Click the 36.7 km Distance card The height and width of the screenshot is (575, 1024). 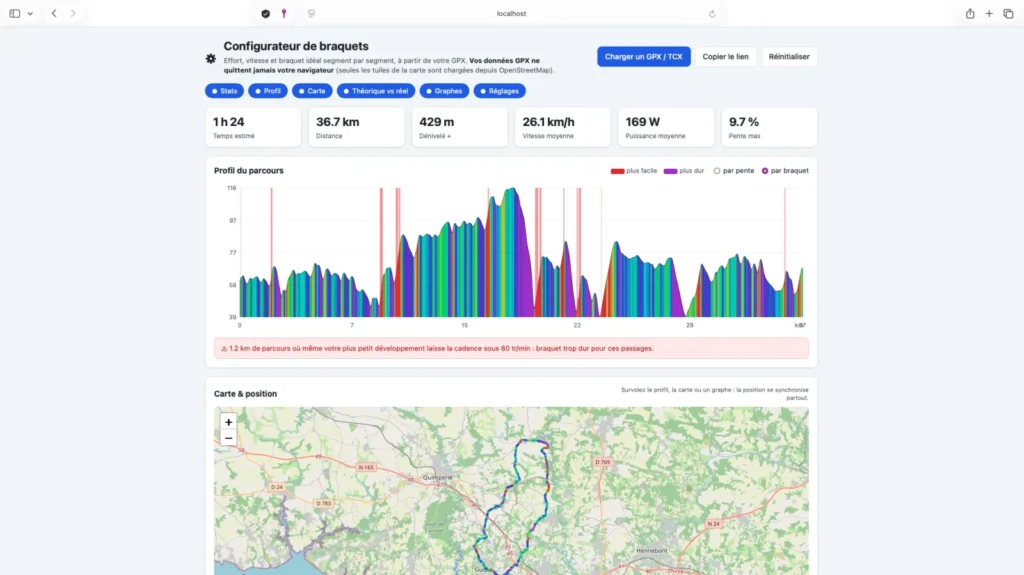click(356, 127)
